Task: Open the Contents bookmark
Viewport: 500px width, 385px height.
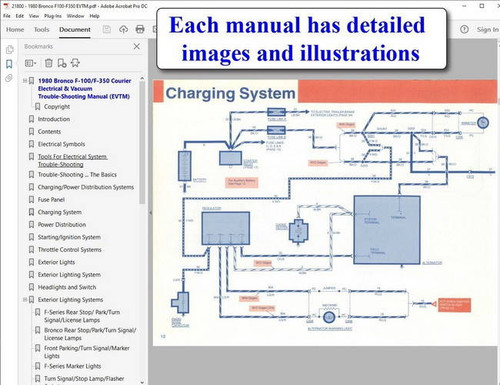Action: 49,132
